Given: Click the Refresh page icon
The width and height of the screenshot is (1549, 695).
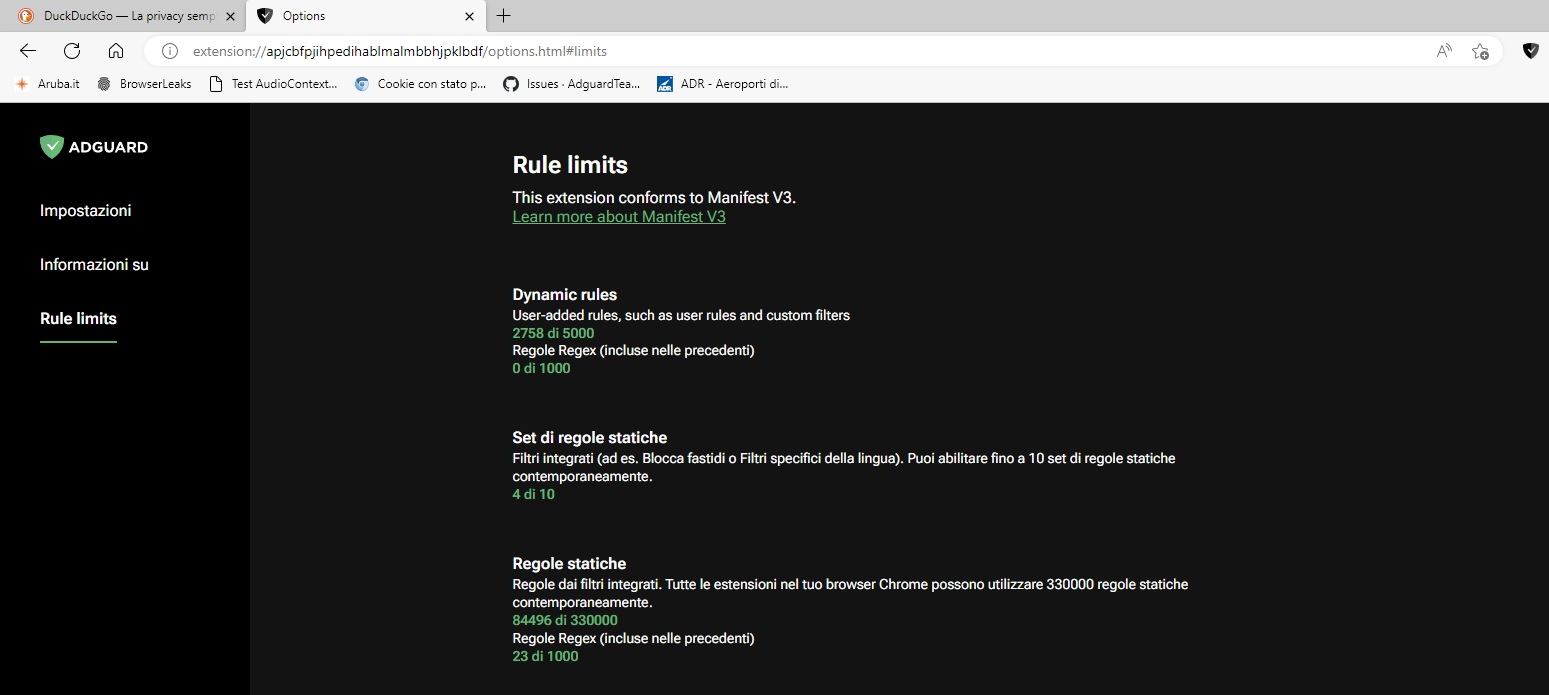Looking at the screenshot, I should point(71,51).
